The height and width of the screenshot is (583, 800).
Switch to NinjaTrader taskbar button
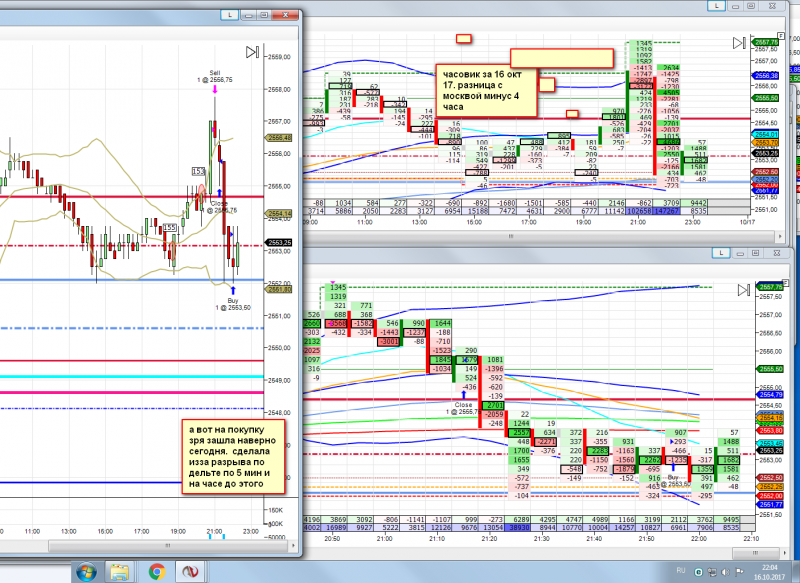pos(191,572)
